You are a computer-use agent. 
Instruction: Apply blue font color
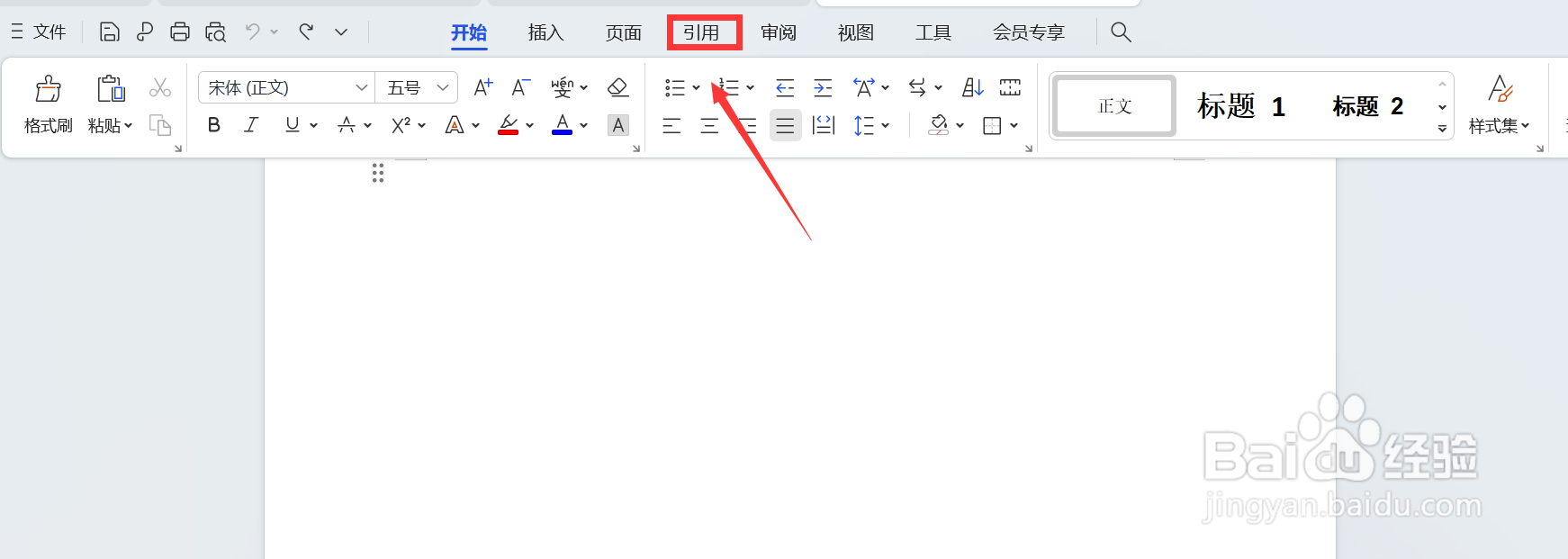click(563, 125)
